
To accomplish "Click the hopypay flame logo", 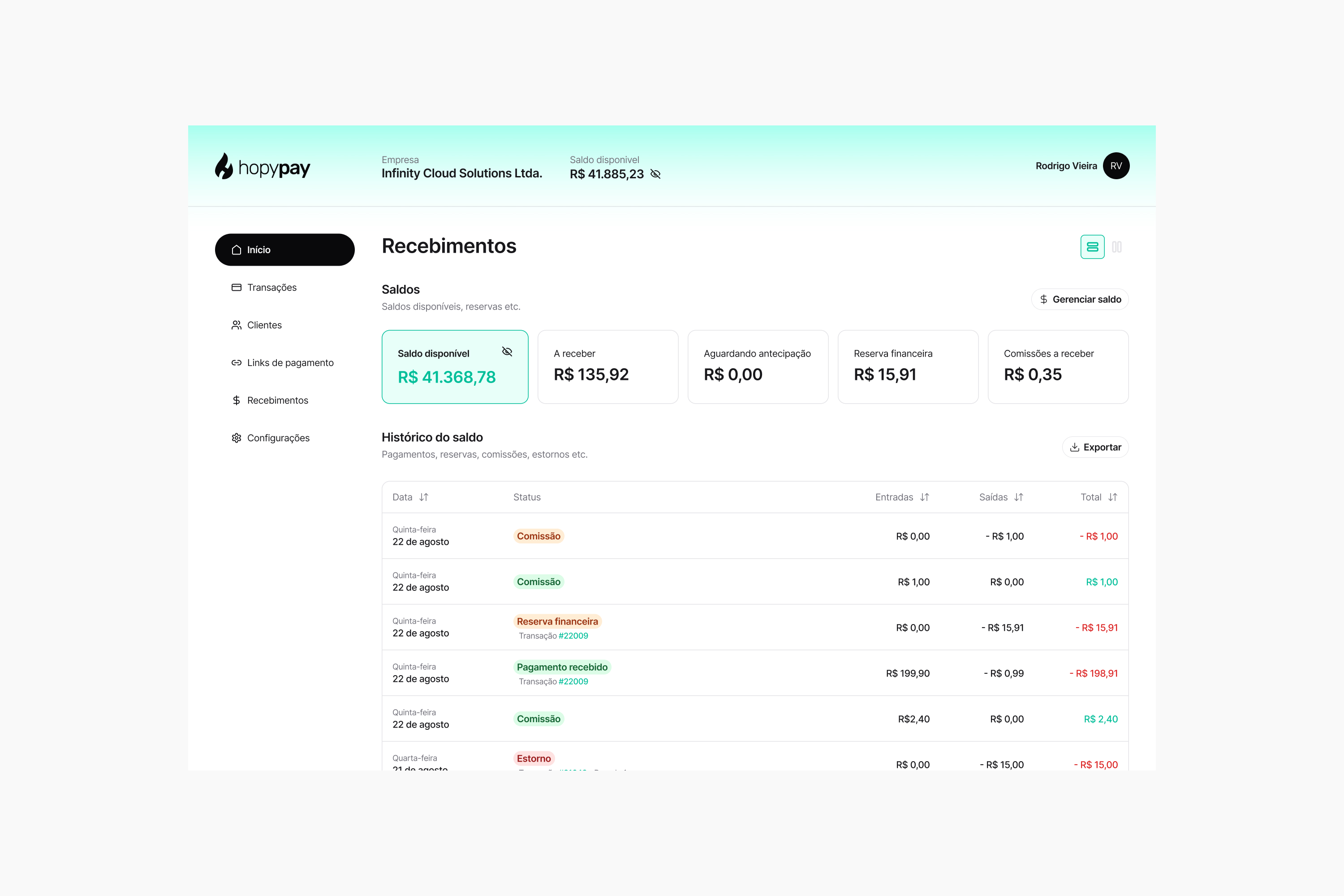I will (x=224, y=166).
